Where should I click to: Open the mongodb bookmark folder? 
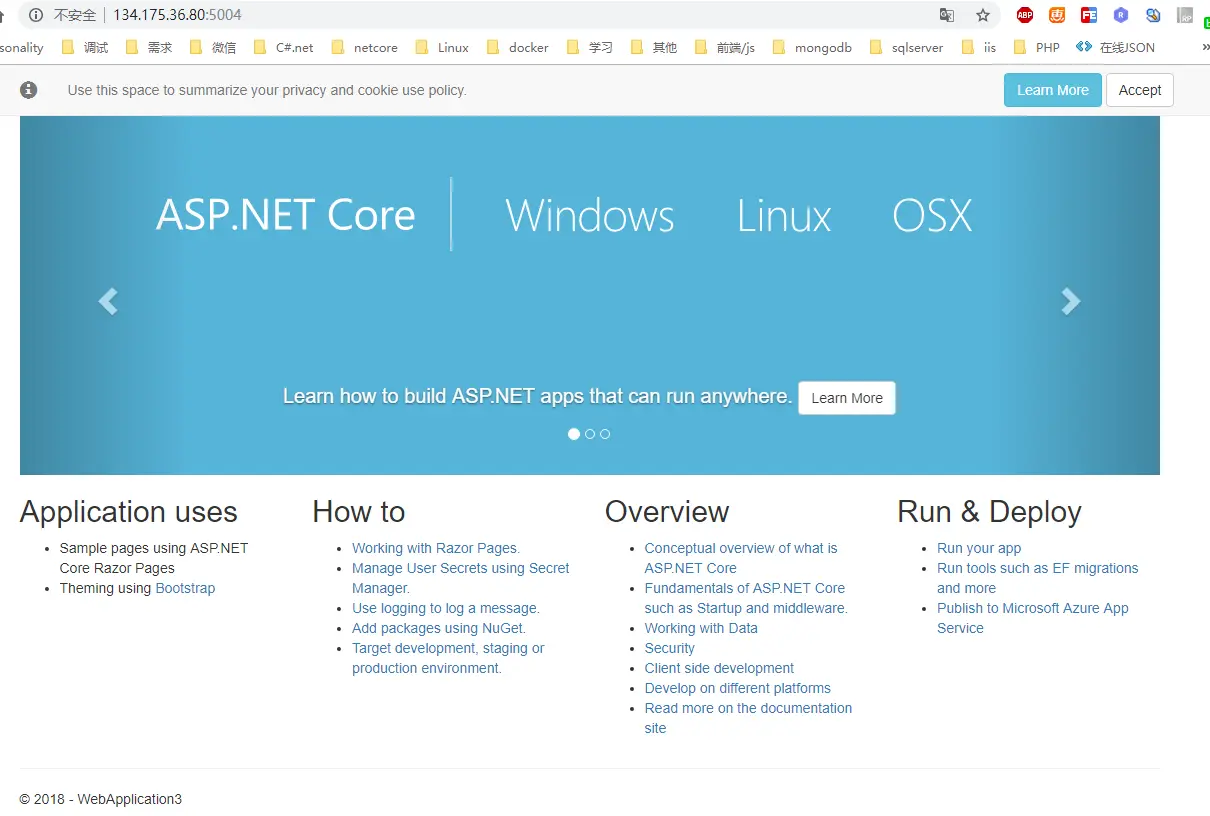tap(812, 47)
